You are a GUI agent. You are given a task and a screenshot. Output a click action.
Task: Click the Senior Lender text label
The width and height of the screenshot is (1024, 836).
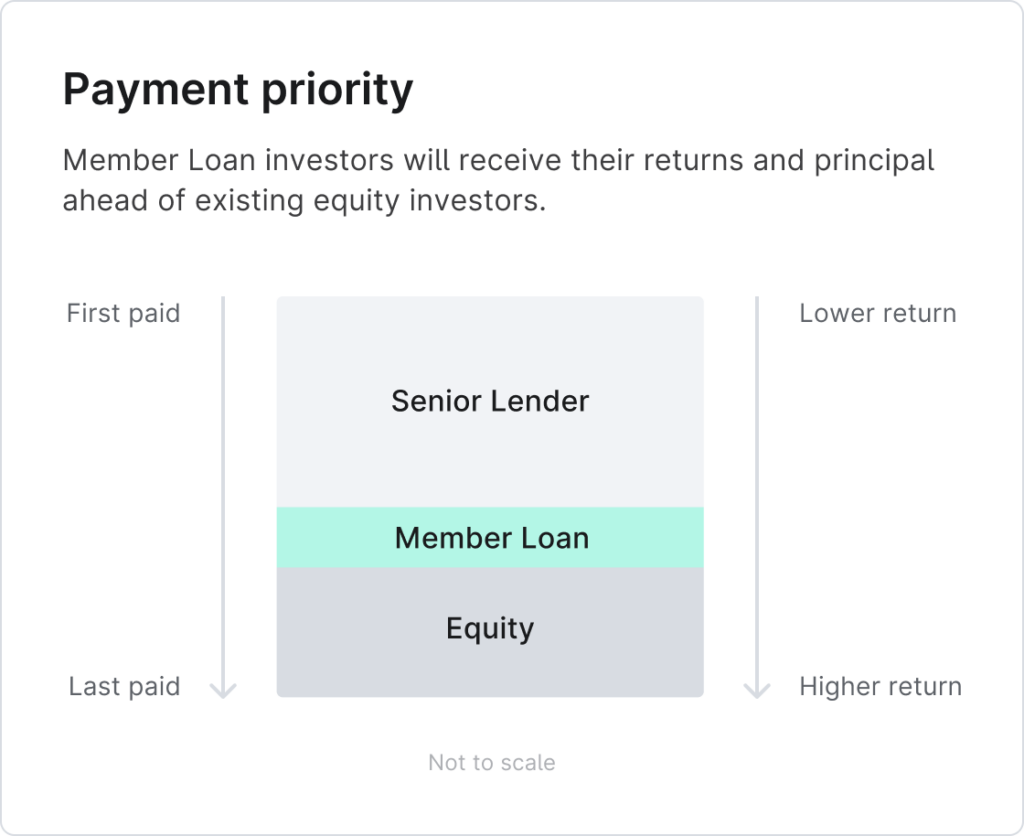(x=490, y=401)
